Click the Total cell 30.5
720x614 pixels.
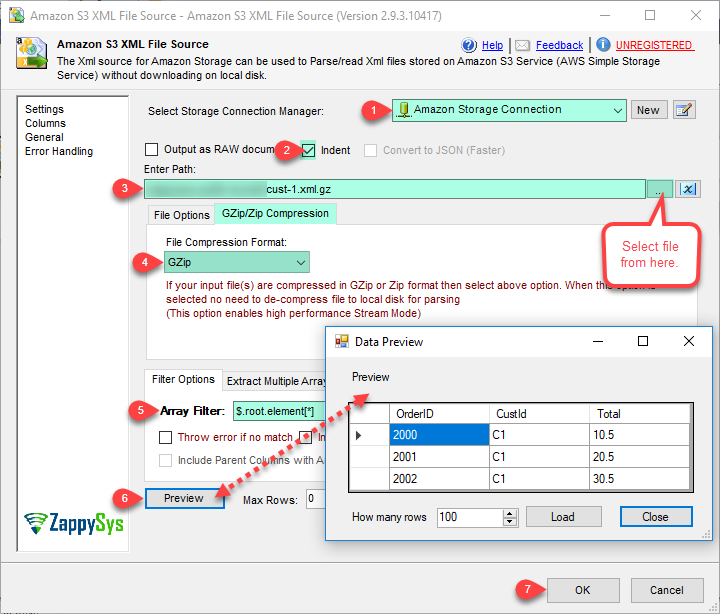640,479
